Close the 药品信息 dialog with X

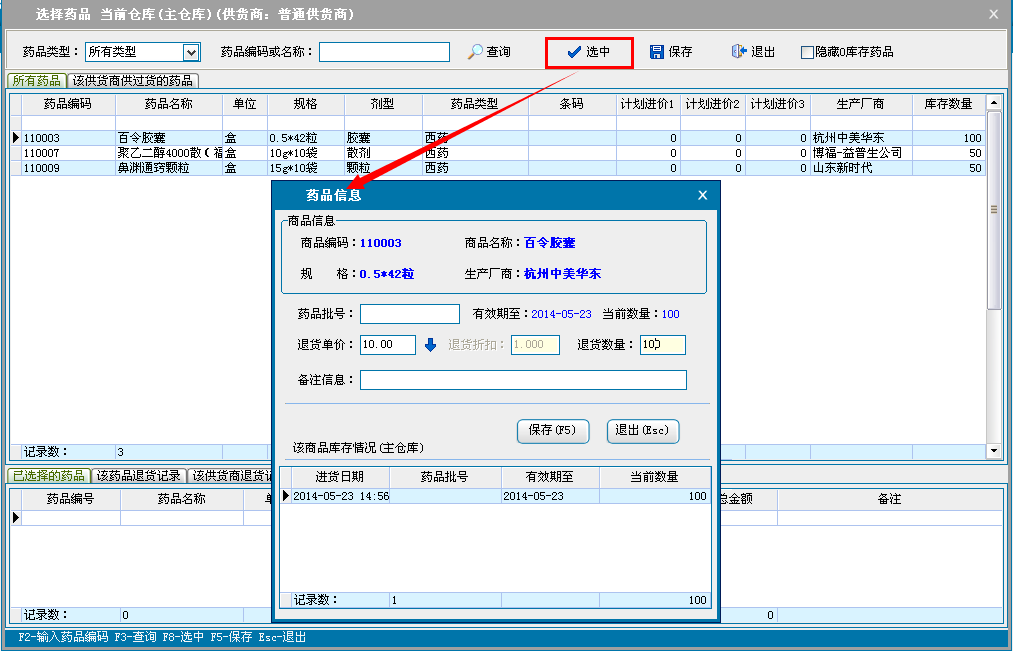[702, 195]
